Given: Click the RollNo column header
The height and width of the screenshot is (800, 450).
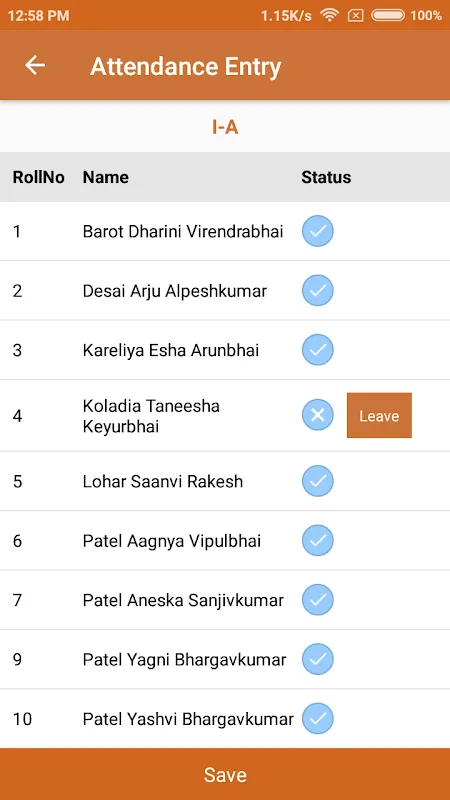Looking at the screenshot, I should point(39,177).
